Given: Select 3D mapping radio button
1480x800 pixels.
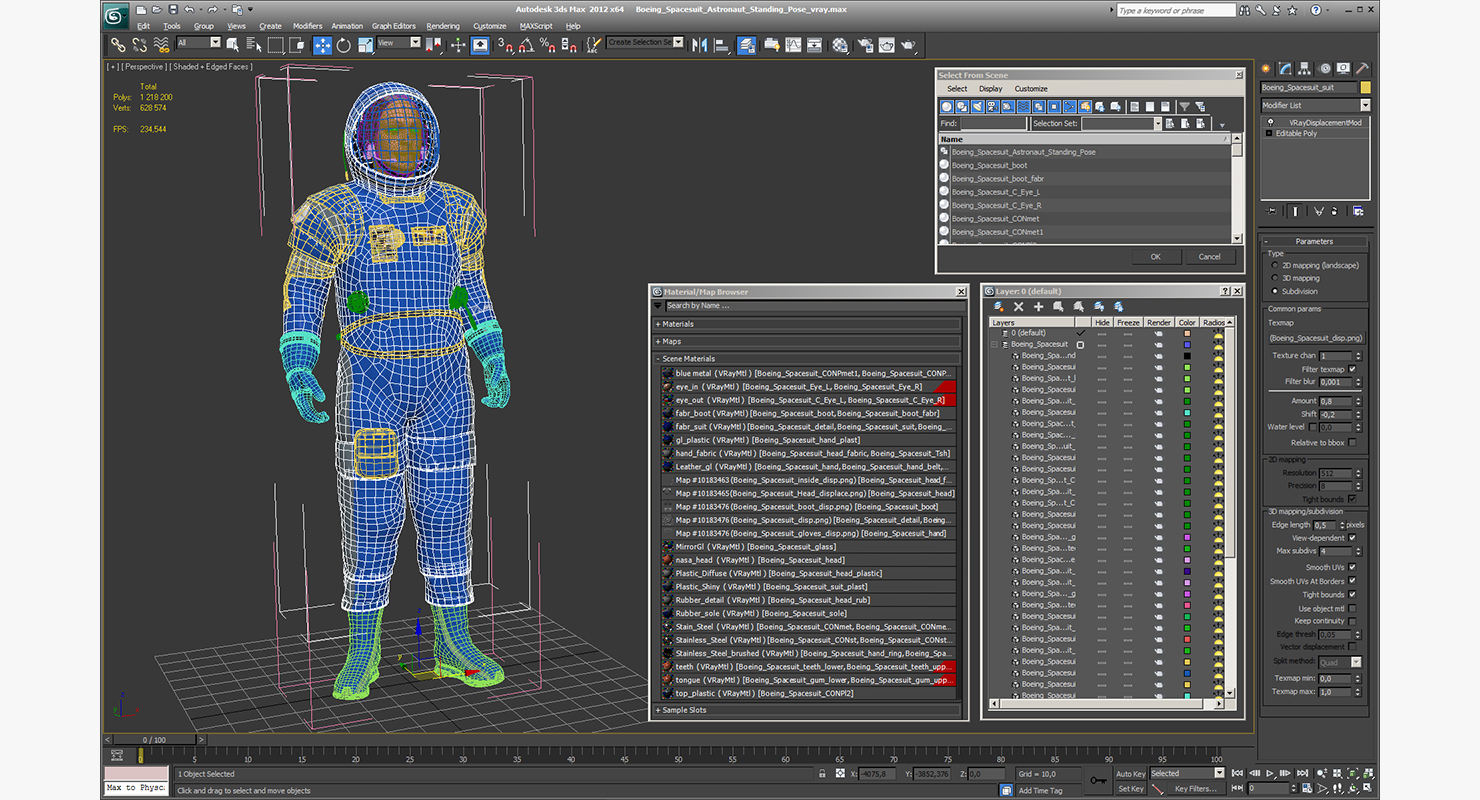Looking at the screenshot, I should click(1274, 278).
